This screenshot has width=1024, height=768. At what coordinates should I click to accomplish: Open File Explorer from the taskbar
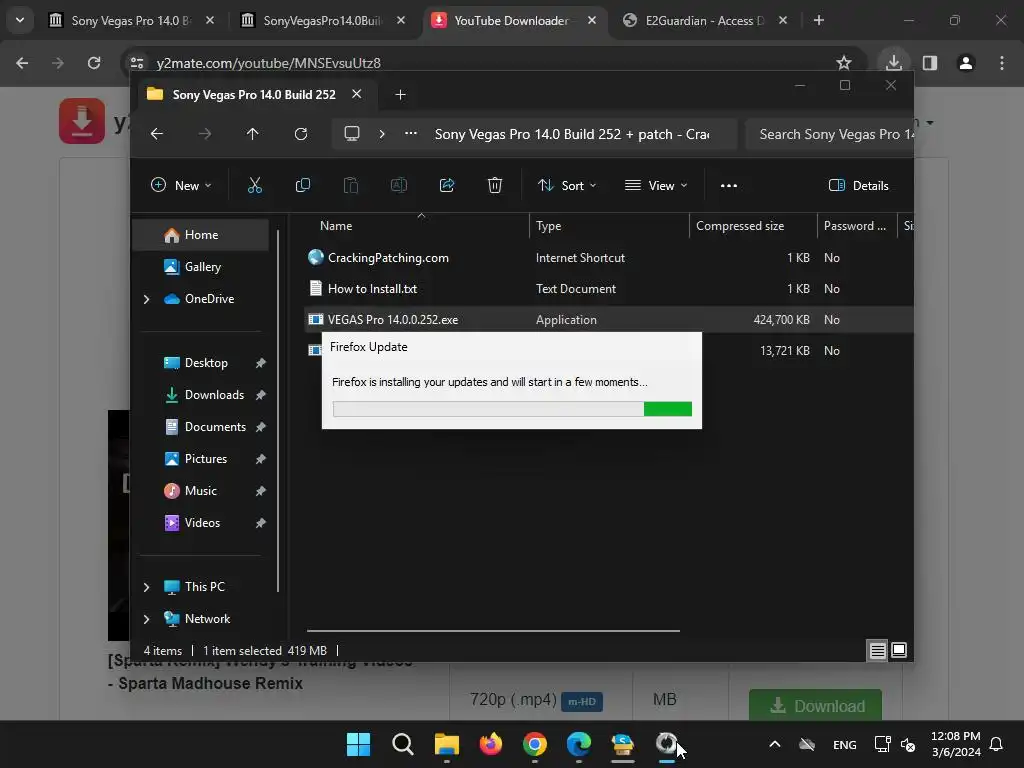[447, 744]
